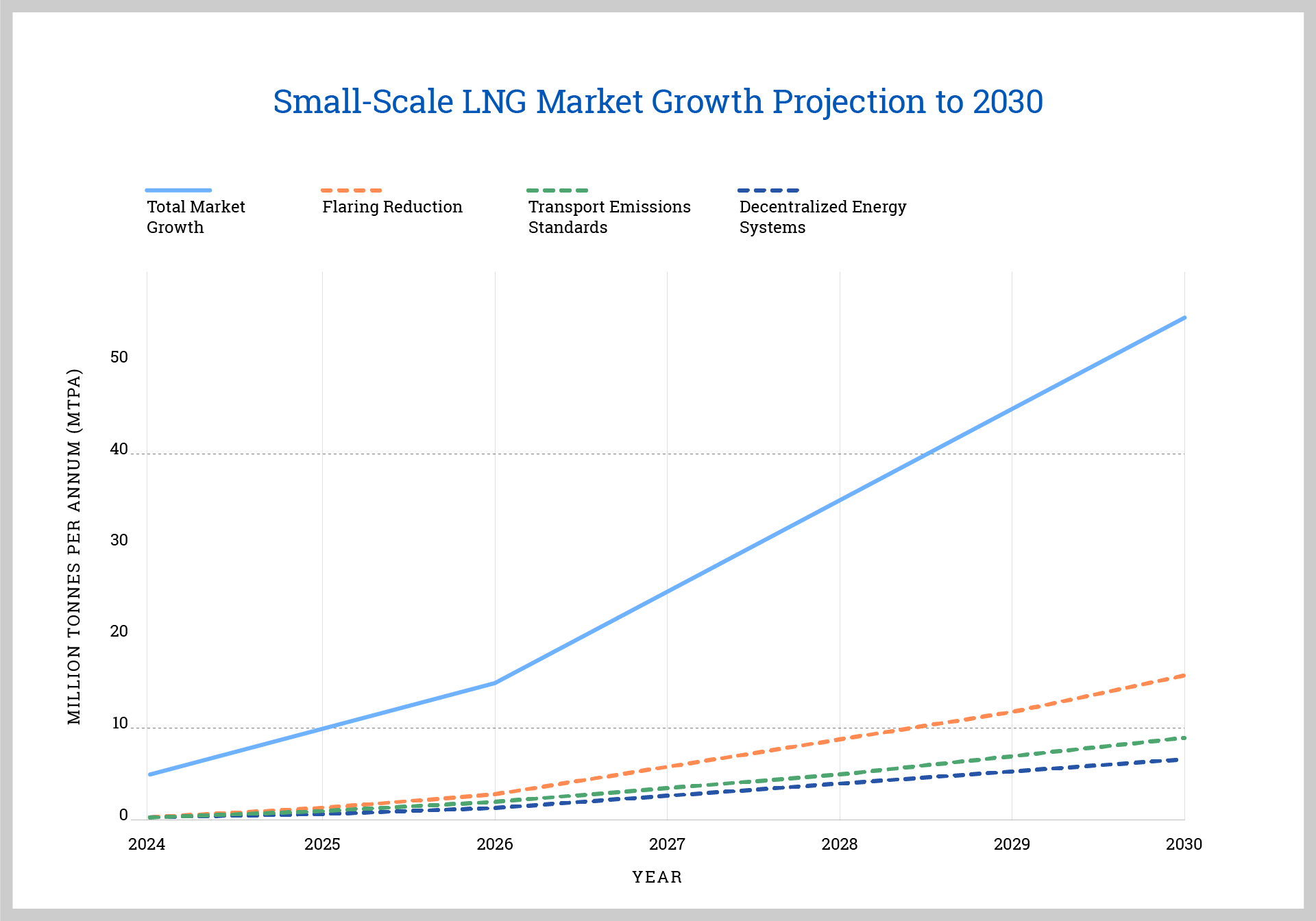Select the Decentralized Energy Systems legend label
Viewport: 1316px width, 921px height.
click(822, 217)
